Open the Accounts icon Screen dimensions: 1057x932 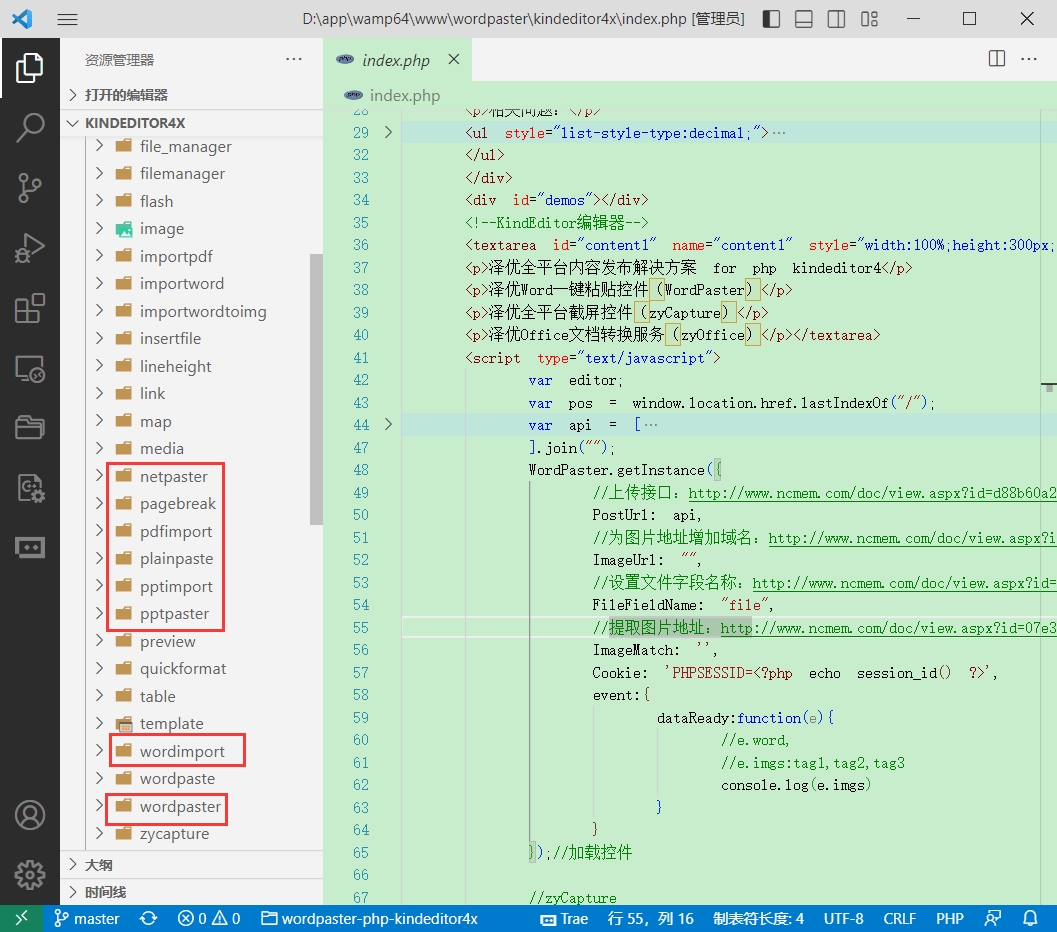tap(30, 815)
